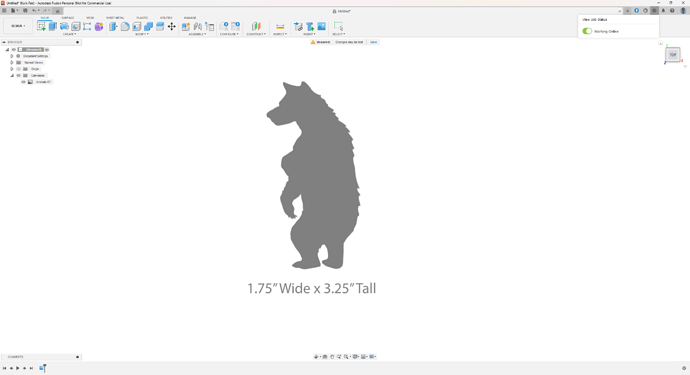690x375 pixels.
Task: Click the Create Form purple icon
Action: tap(99, 27)
